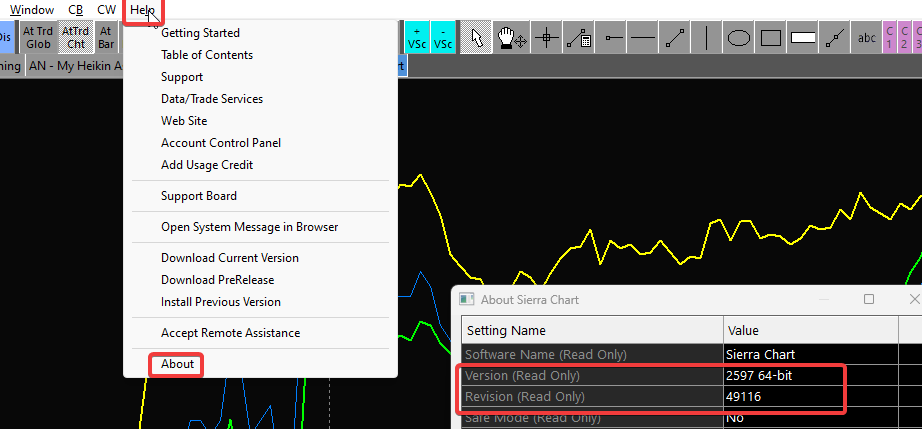922x429 pixels.
Task: Maximize the About Sierra Chart window
Action: [868, 299]
